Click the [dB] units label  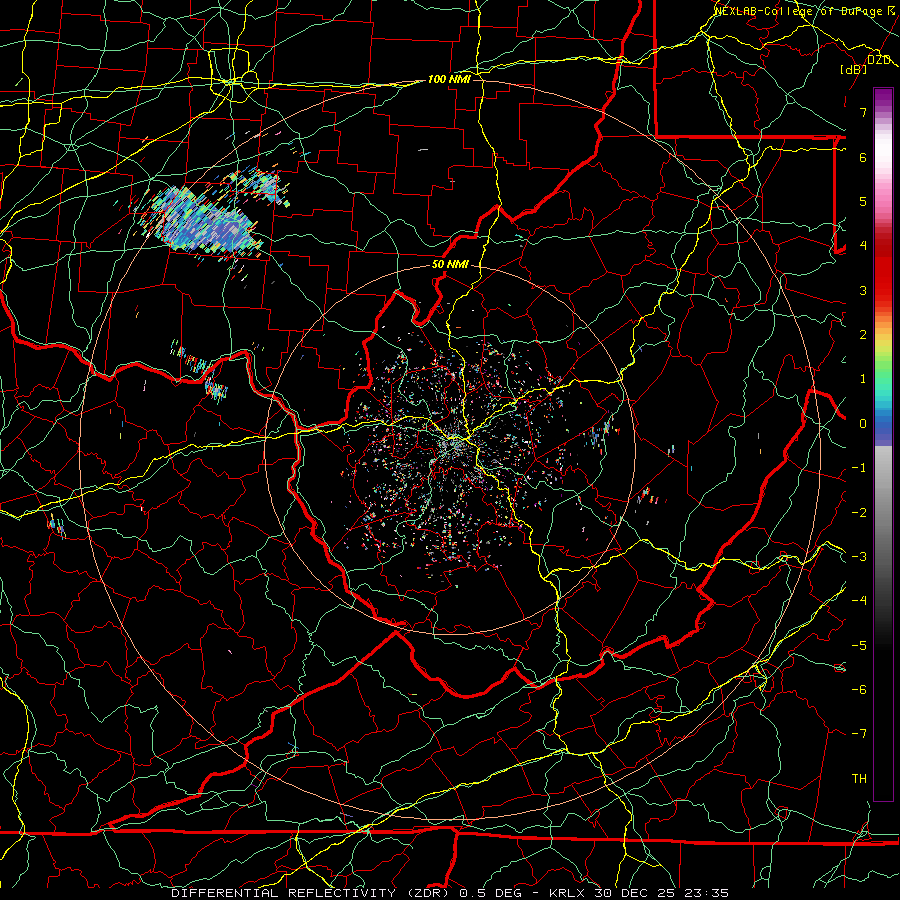point(854,69)
